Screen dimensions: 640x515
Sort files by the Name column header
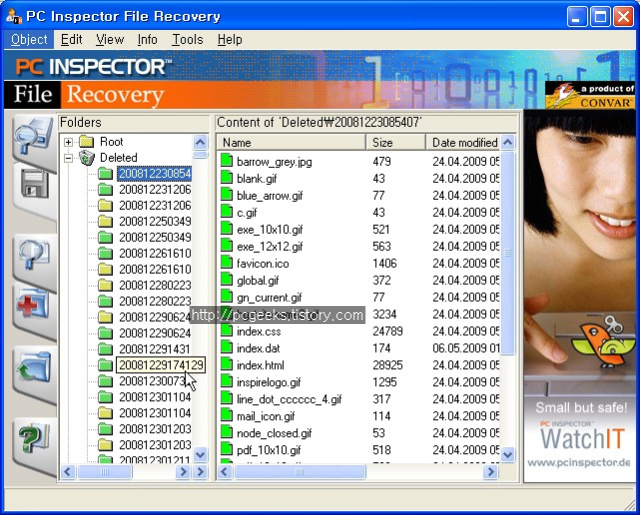(291, 142)
